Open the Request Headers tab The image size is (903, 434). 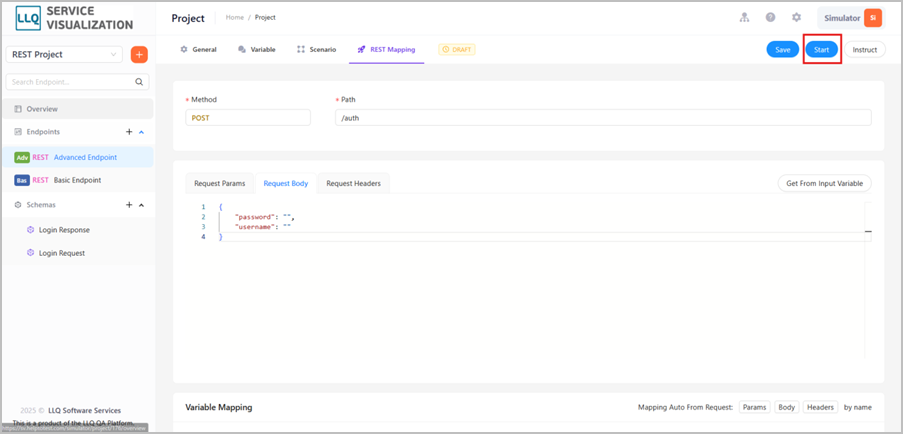point(354,184)
